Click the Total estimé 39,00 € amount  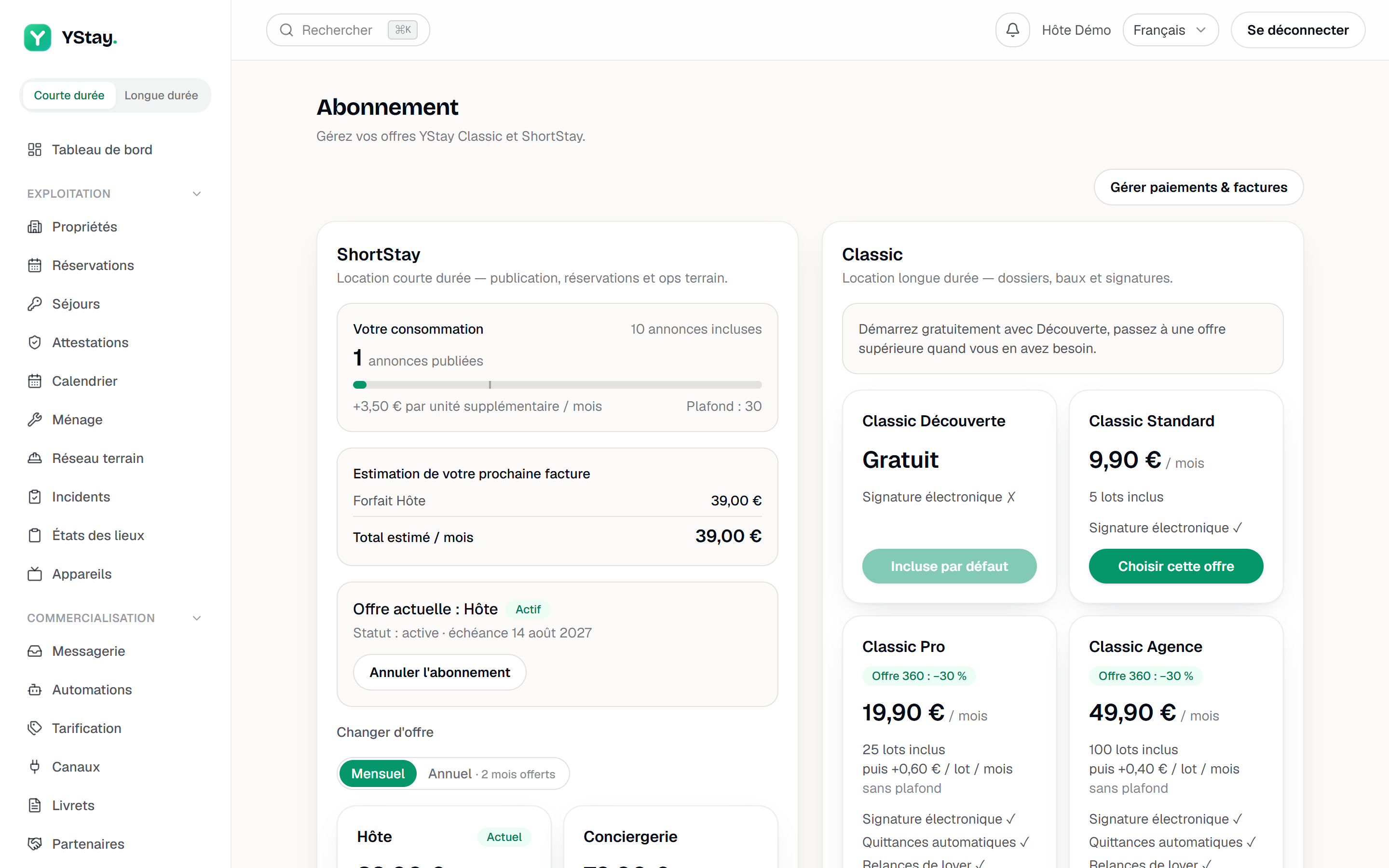[x=728, y=536]
